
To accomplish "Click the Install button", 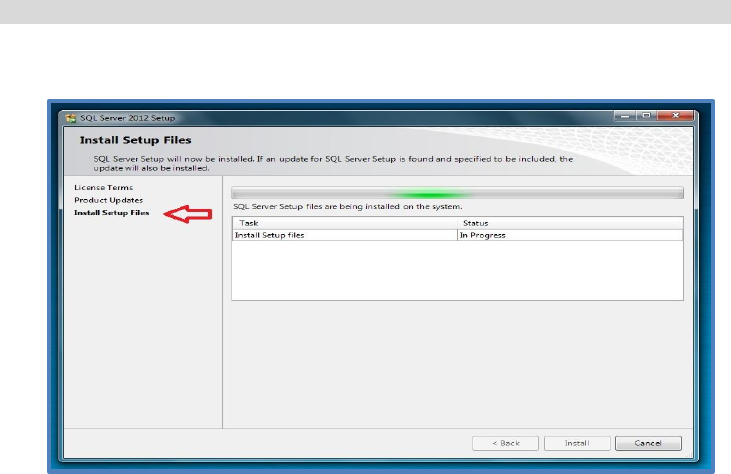I will tap(577, 443).
